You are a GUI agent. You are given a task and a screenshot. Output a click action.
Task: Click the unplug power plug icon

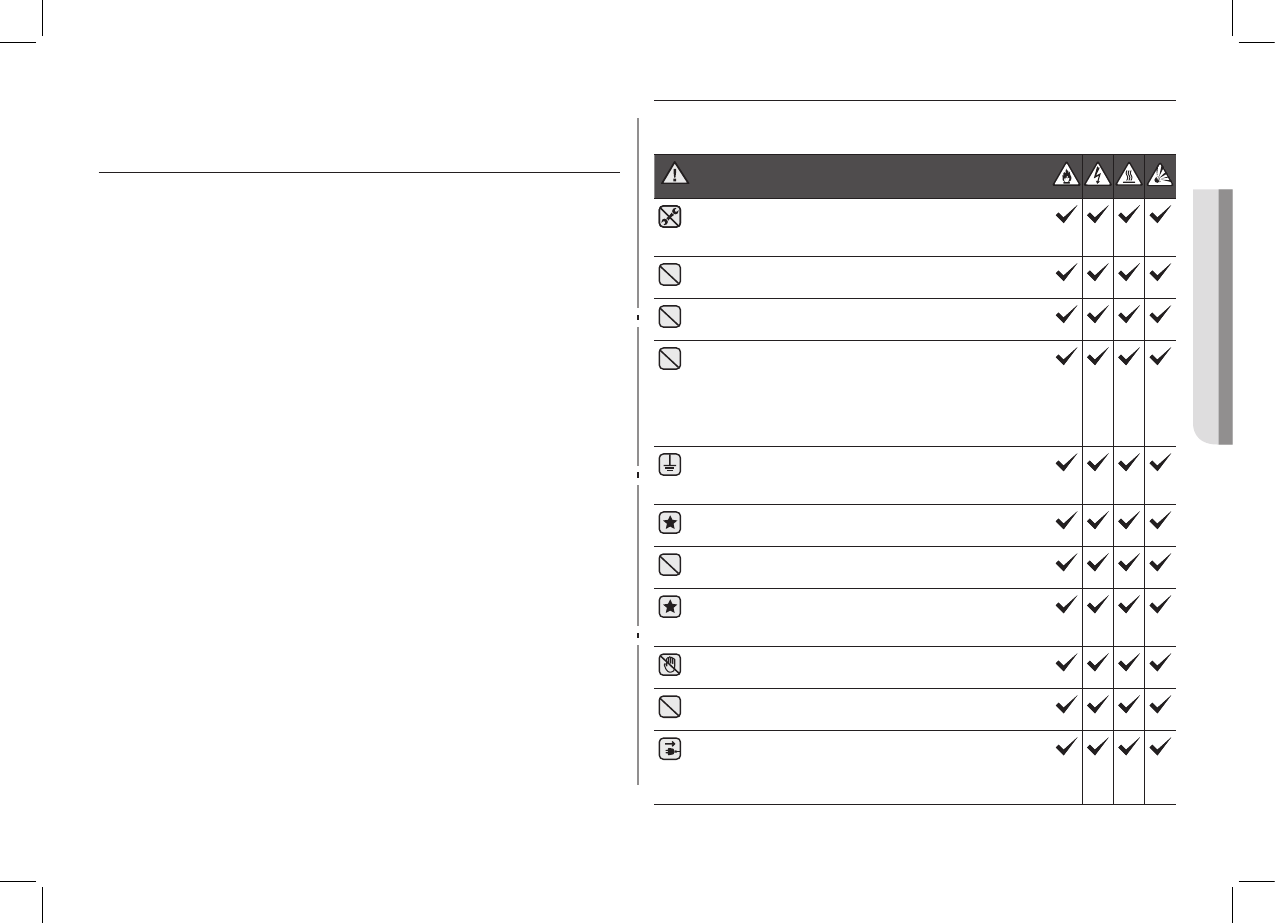pyautogui.click(x=670, y=748)
